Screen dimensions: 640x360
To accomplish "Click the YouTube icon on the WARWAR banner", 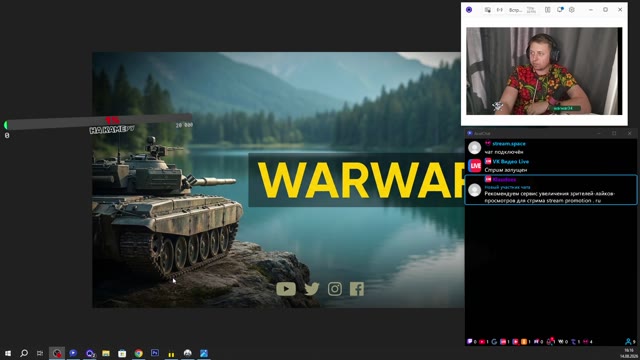I will point(286,289).
